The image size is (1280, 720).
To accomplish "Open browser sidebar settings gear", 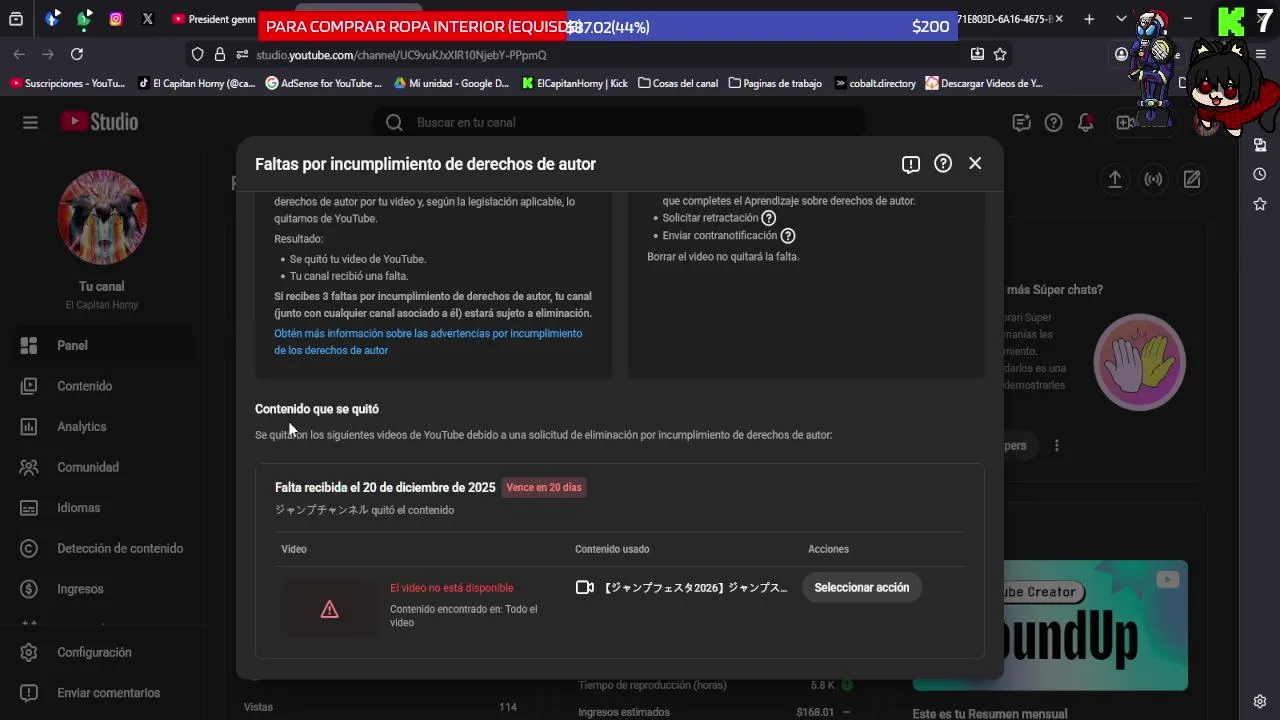I will click(x=1260, y=701).
